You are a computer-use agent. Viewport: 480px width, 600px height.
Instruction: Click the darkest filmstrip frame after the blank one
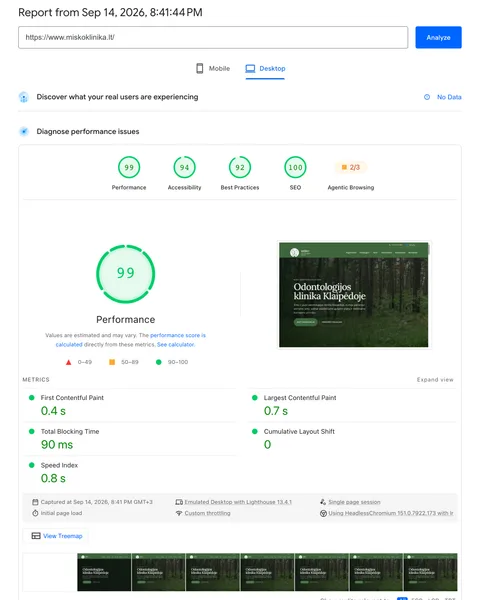(x=104, y=572)
